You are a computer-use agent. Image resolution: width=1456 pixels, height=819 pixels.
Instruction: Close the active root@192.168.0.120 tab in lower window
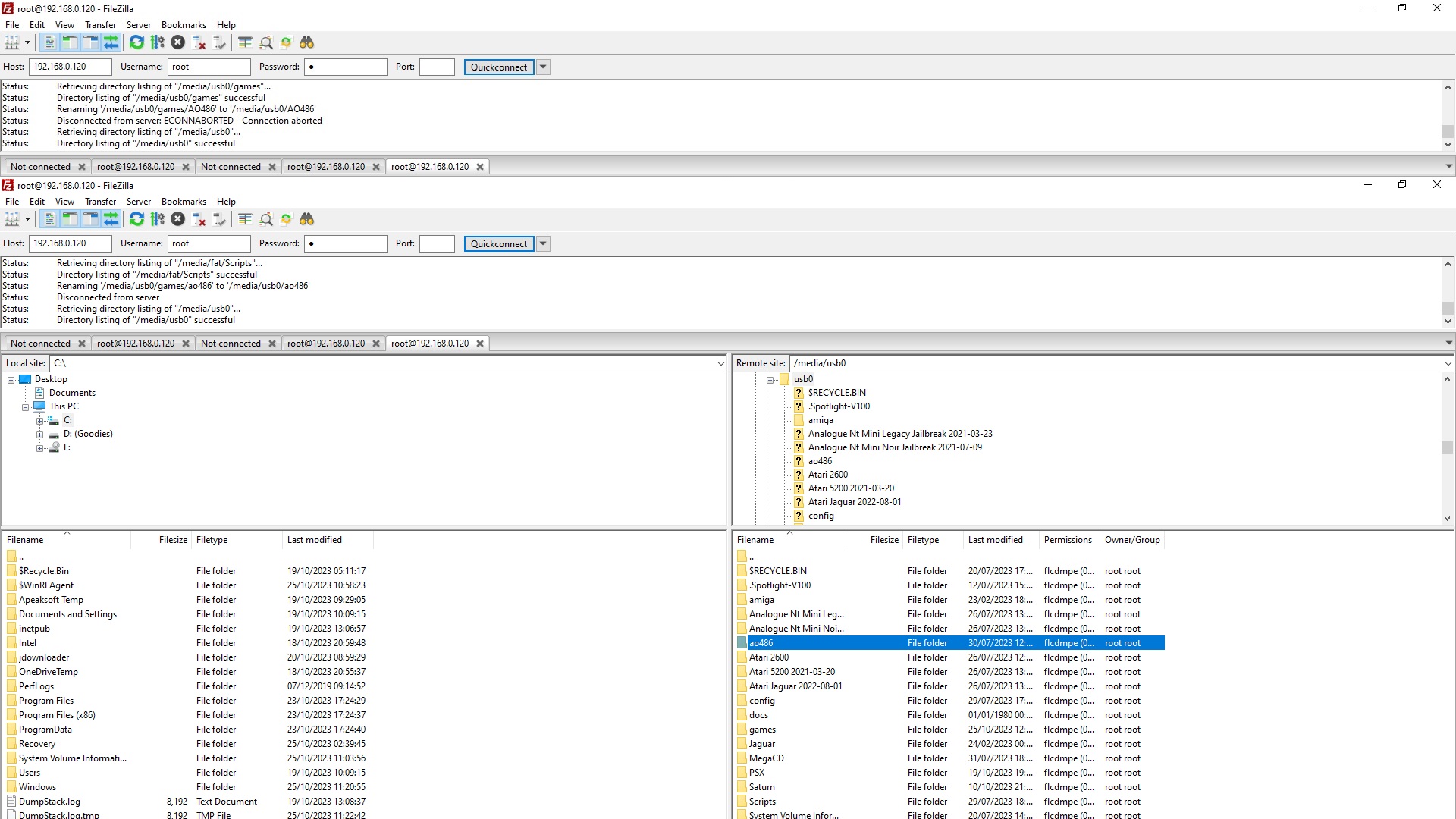click(x=480, y=344)
